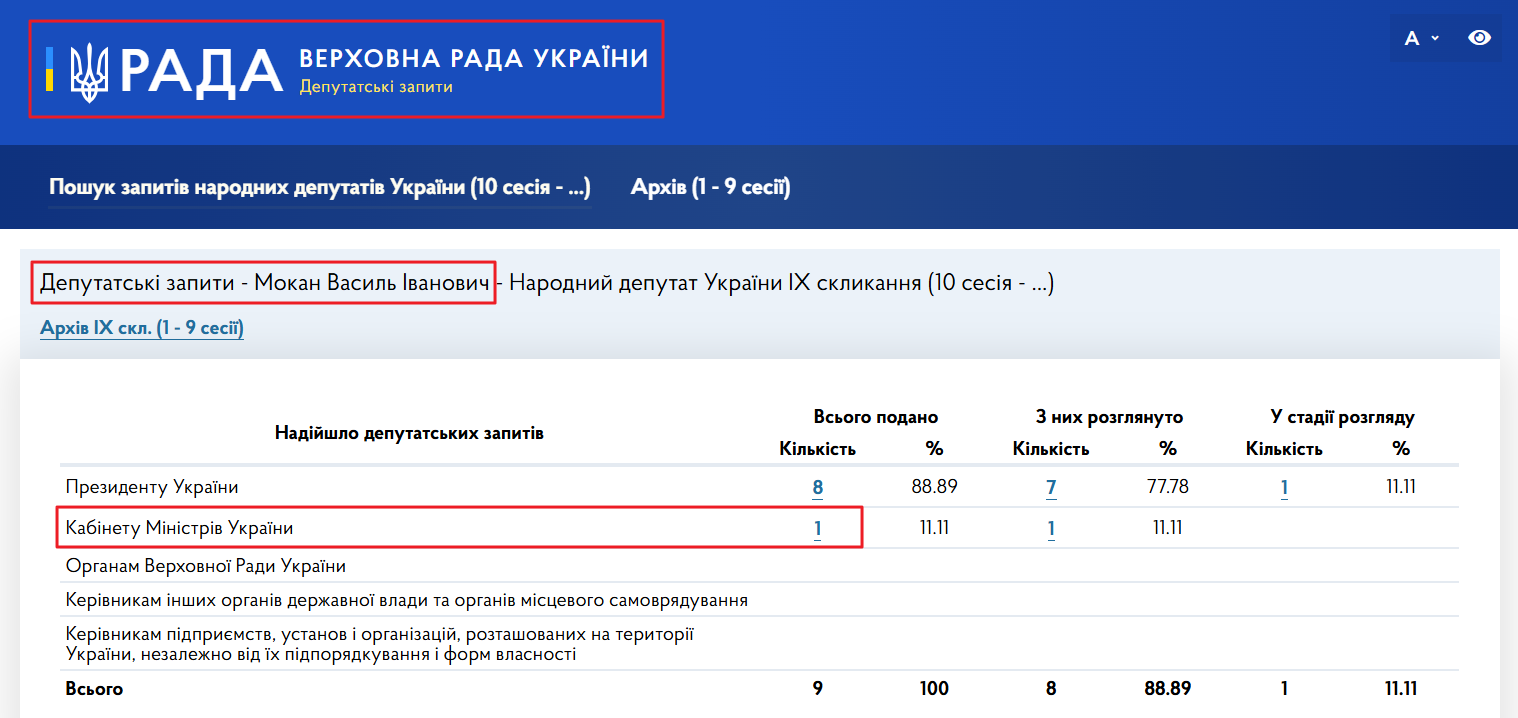Viewport: 1518px width, 718px height.
Task: Click 'З них розглянуто' column header
Action: 1109,417
